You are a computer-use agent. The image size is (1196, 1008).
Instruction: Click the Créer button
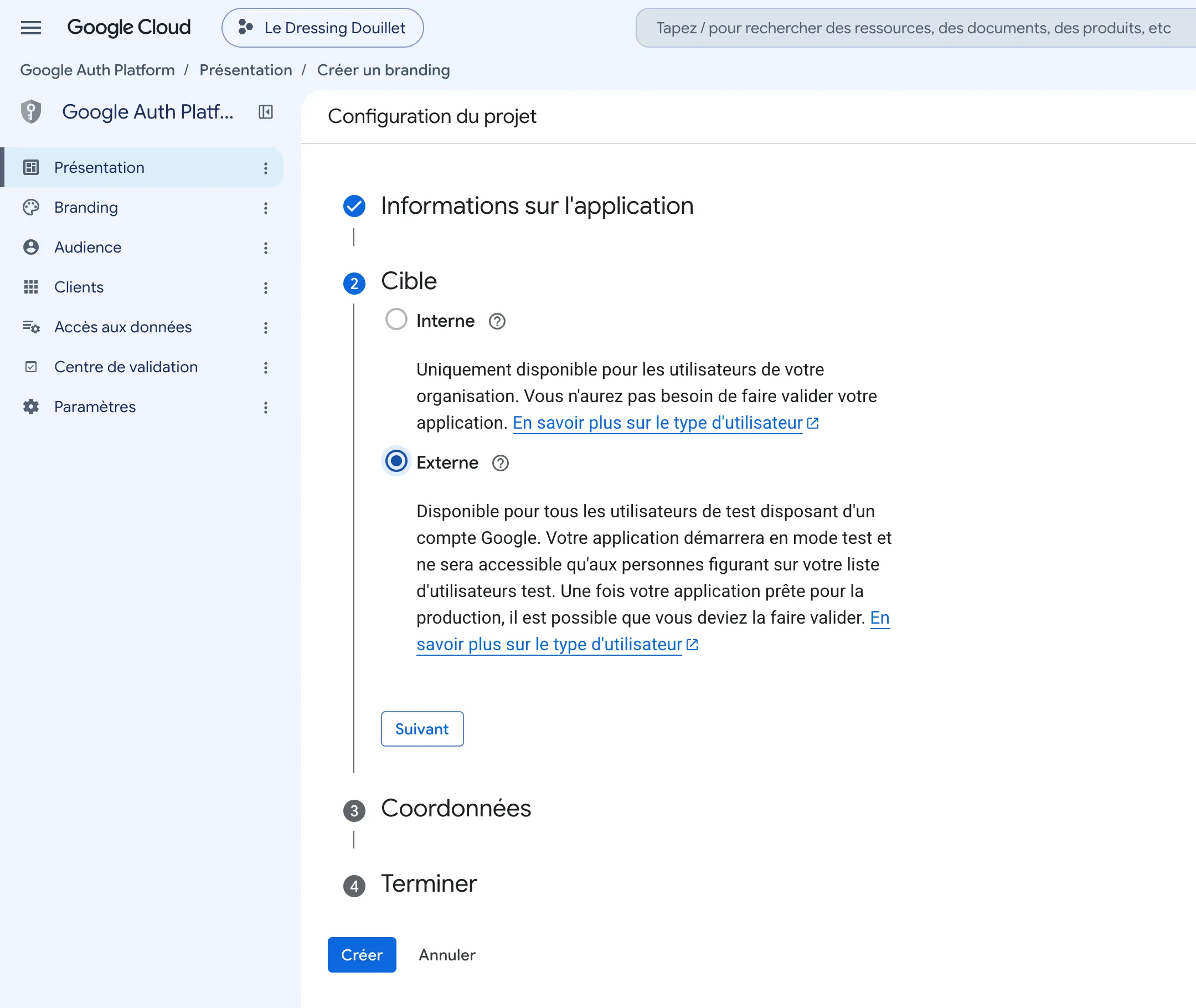point(362,955)
